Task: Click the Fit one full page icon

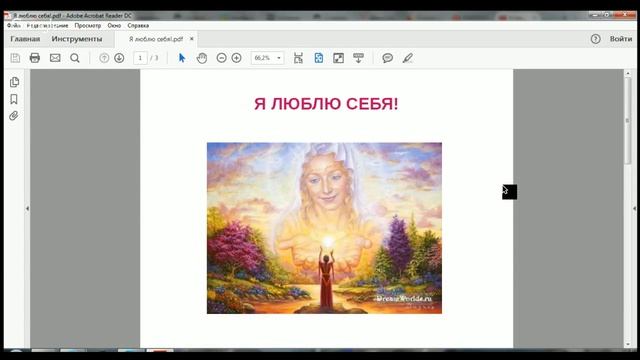Action: pos(319,58)
